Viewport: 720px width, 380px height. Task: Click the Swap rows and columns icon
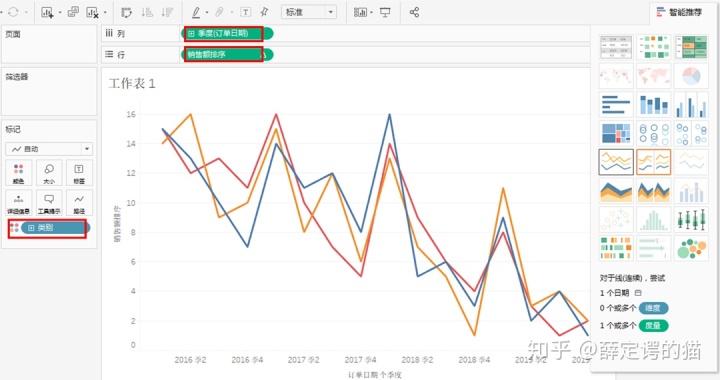coord(126,12)
